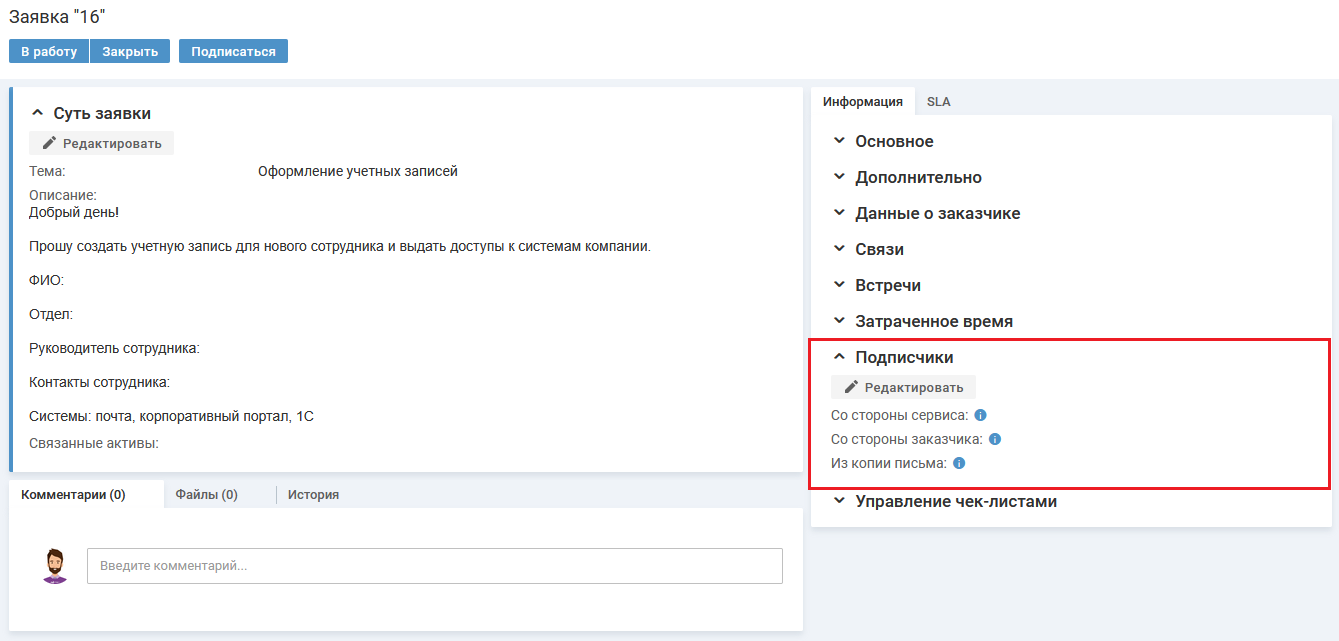Click info icon next to "Из копии письма"

(959, 463)
